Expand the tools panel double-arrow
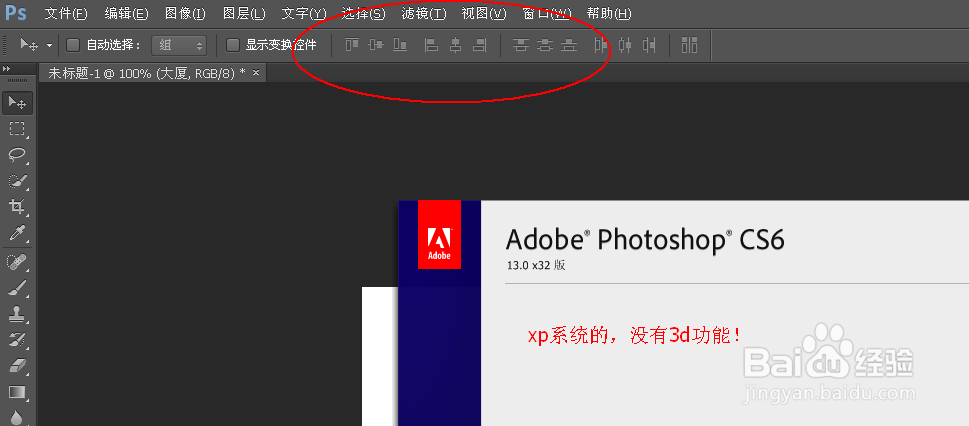Image resolution: width=969 pixels, height=426 pixels. tap(6, 68)
